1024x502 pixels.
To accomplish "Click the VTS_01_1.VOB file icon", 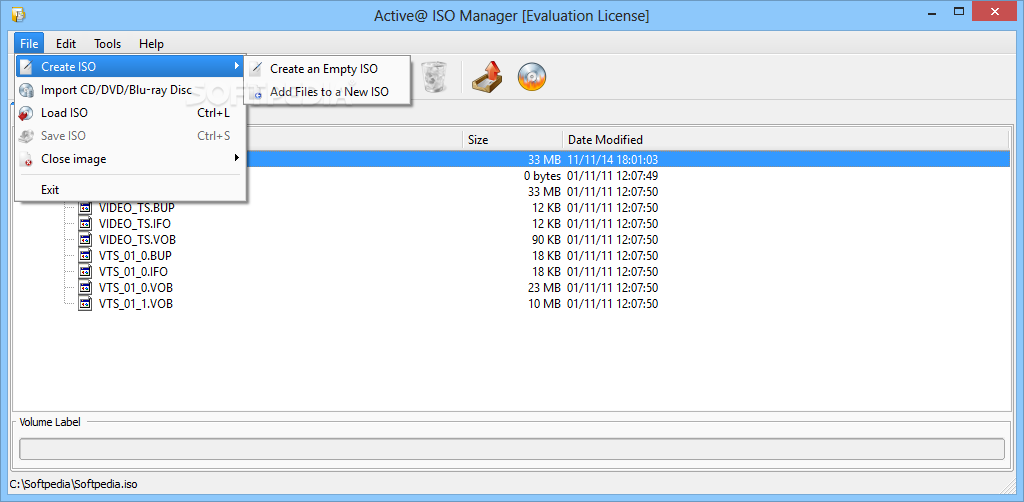I will pos(86,304).
